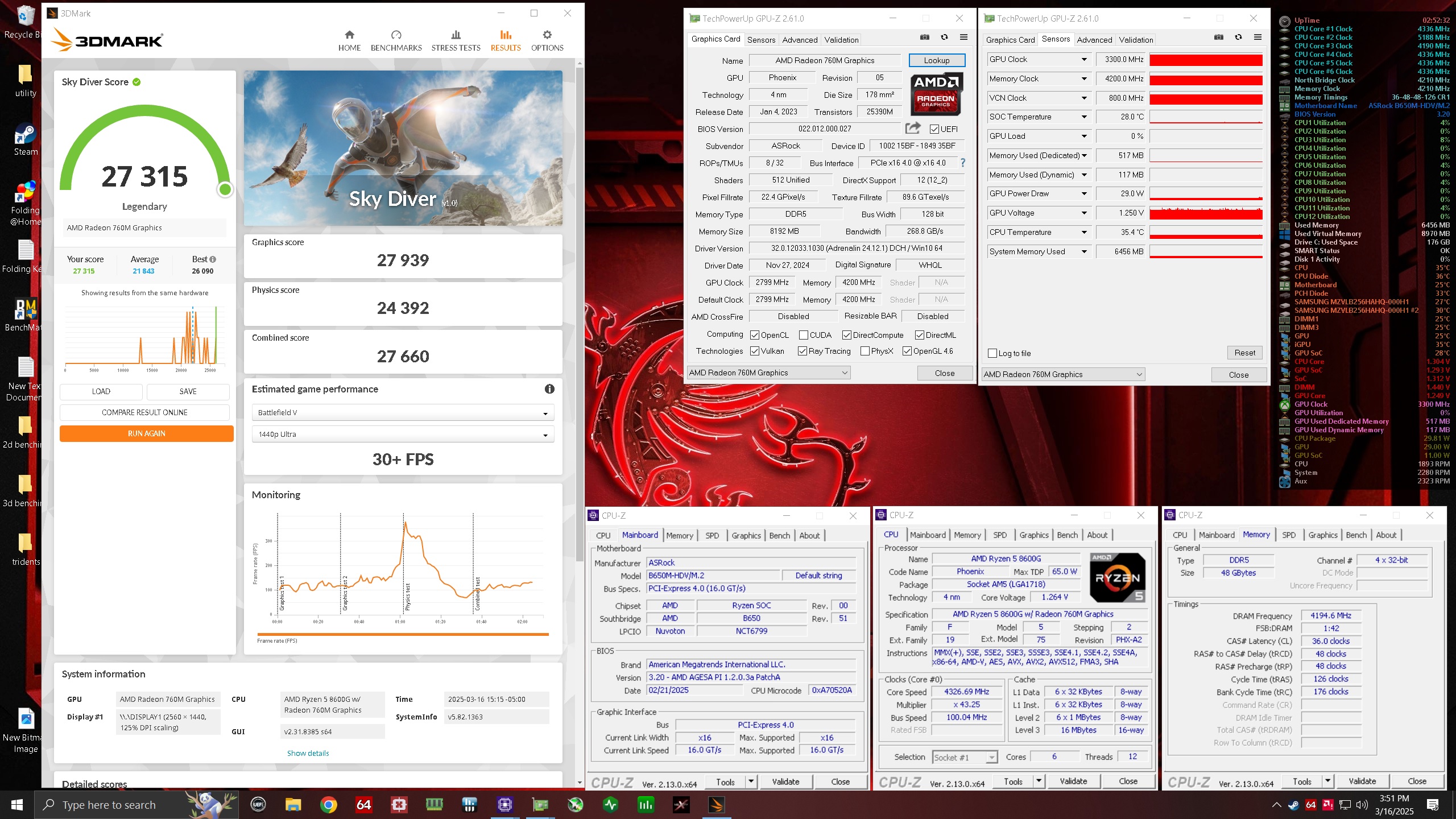
Task: Open the Battlefield V game dropdown
Action: tap(403, 412)
